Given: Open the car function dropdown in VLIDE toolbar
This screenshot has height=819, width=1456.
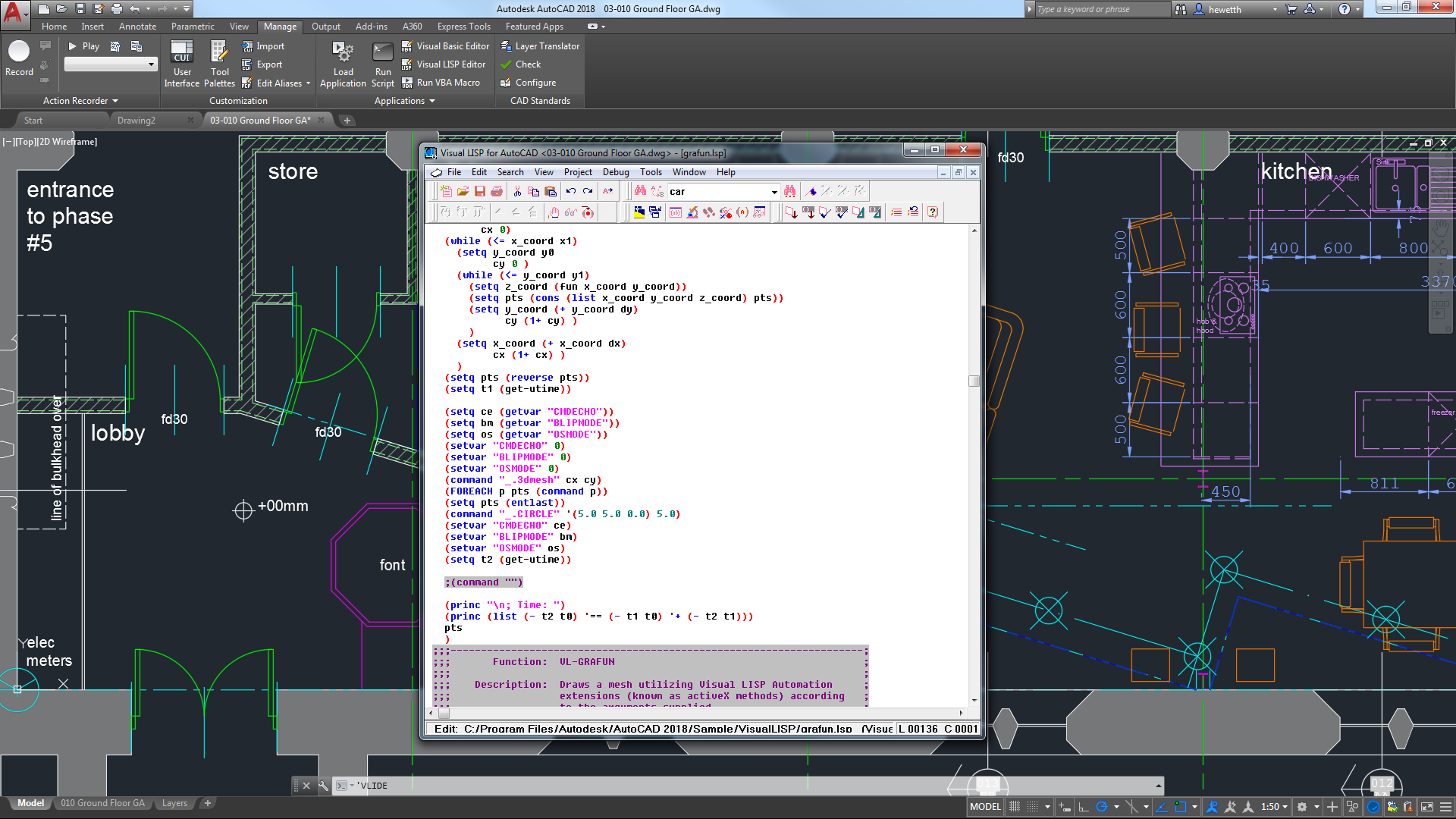Looking at the screenshot, I should (x=774, y=192).
